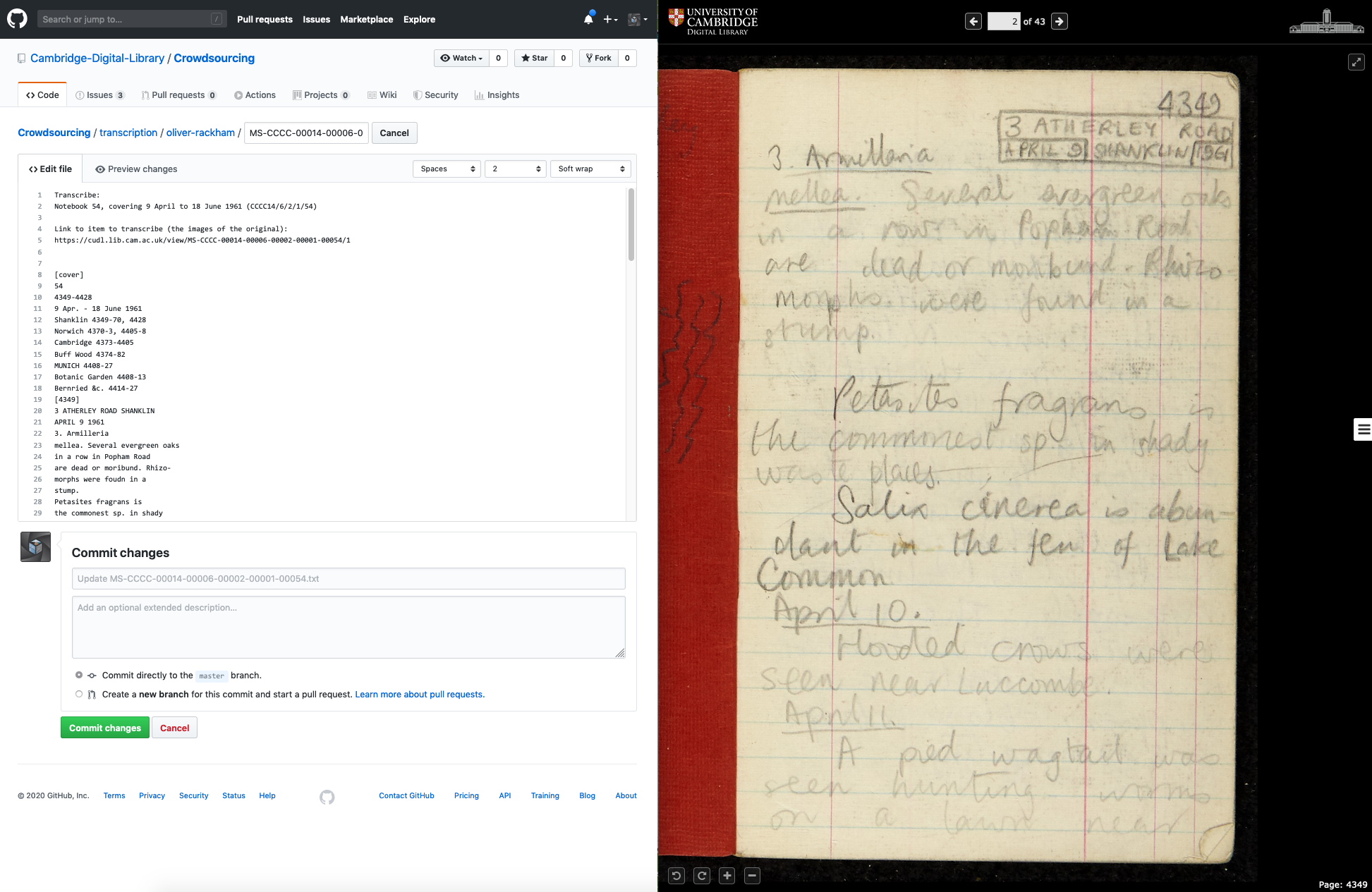
Task: Click the commit summary input field
Action: pos(348,578)
